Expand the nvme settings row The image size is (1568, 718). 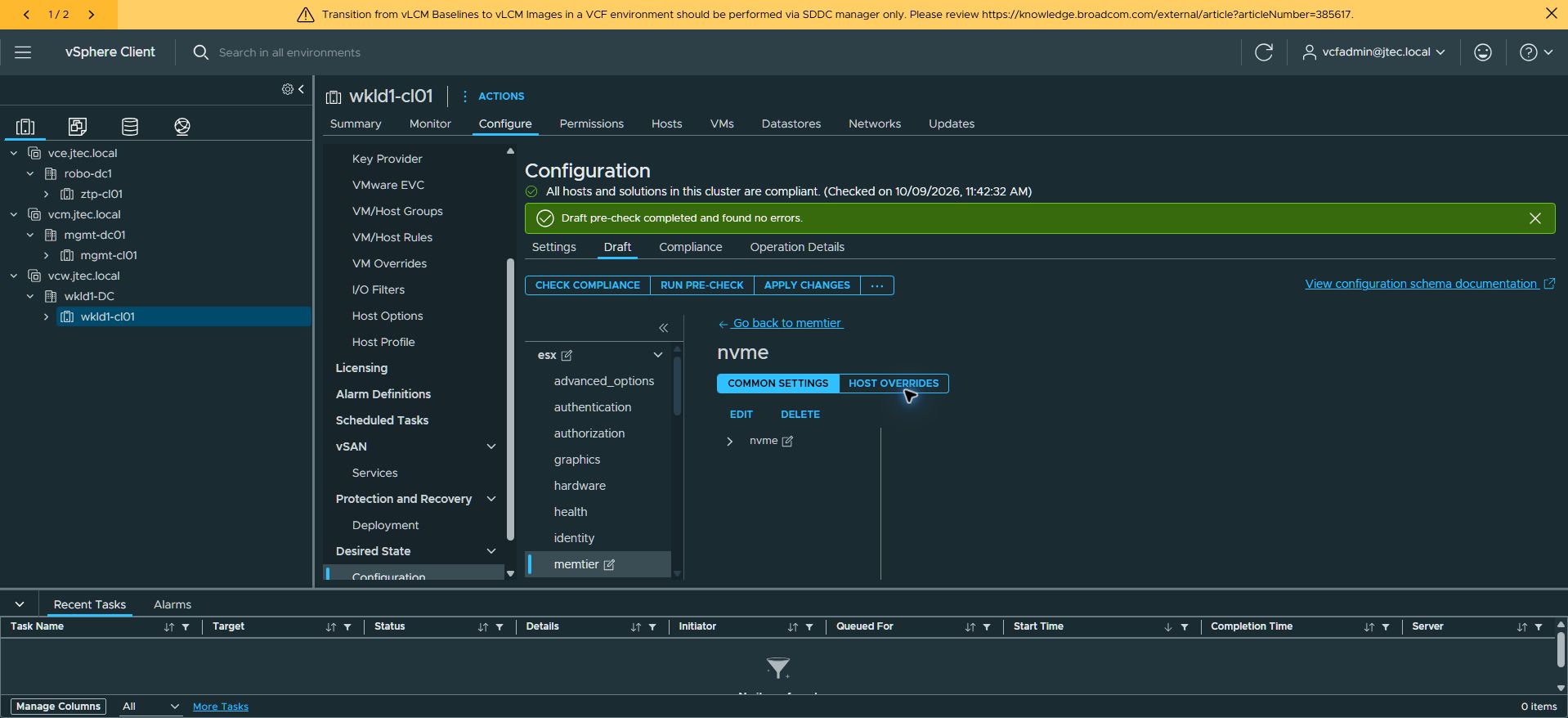[729, 441]
